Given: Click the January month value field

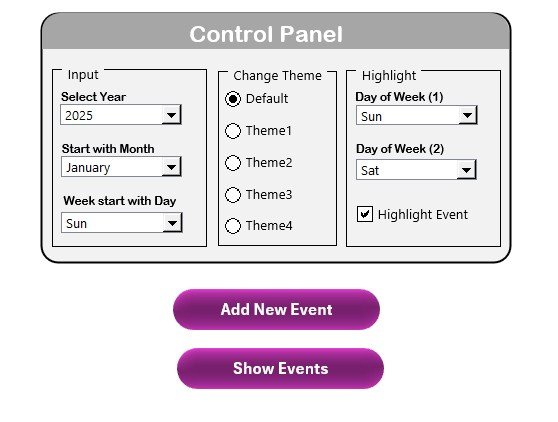Looking at the screenshot, I should (x=112, y=167).
